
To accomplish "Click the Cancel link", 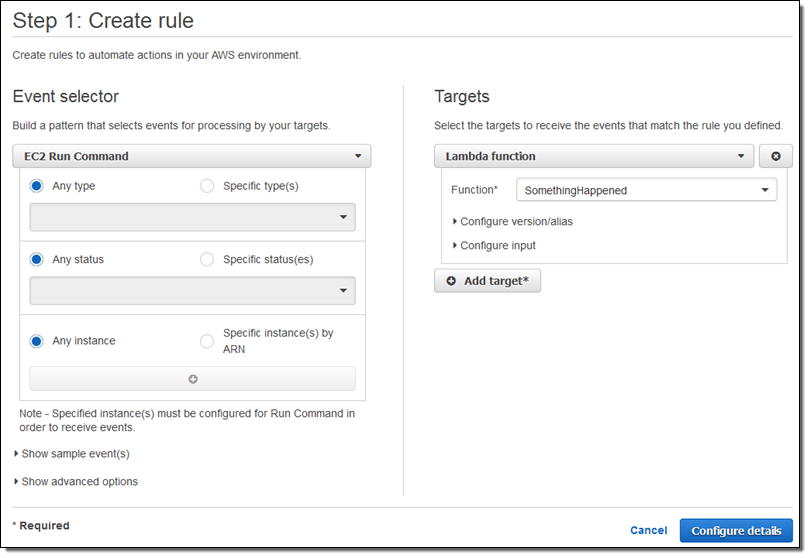I will pos(648,531).
